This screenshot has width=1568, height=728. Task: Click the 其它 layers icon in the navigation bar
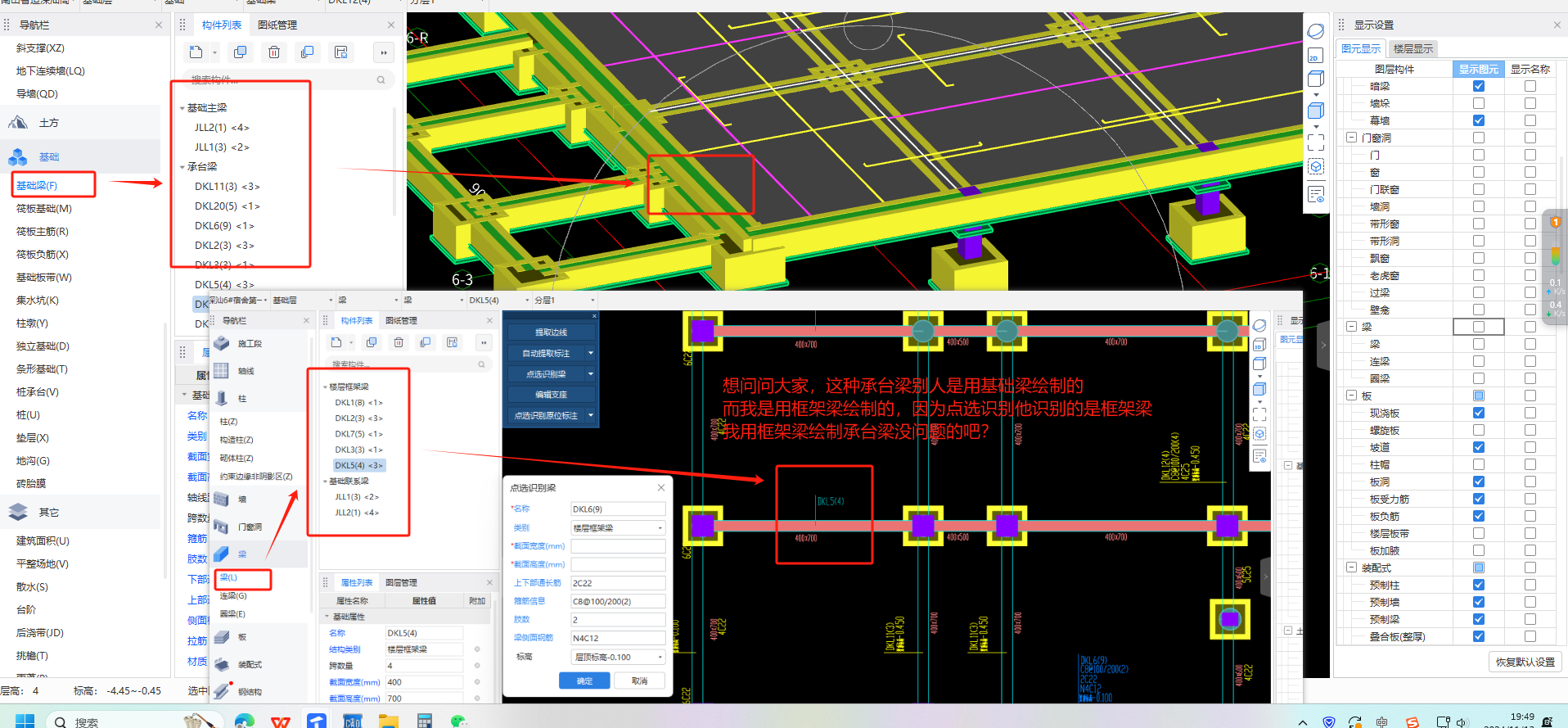[x=18, y=512]
